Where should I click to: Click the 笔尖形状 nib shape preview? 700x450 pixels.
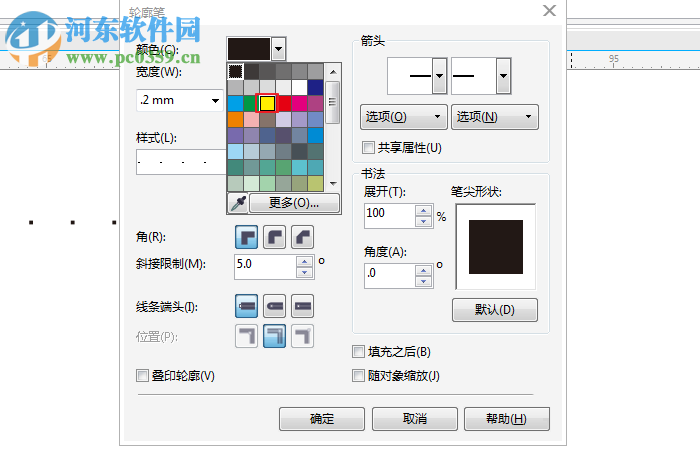[x=496, y=247]
